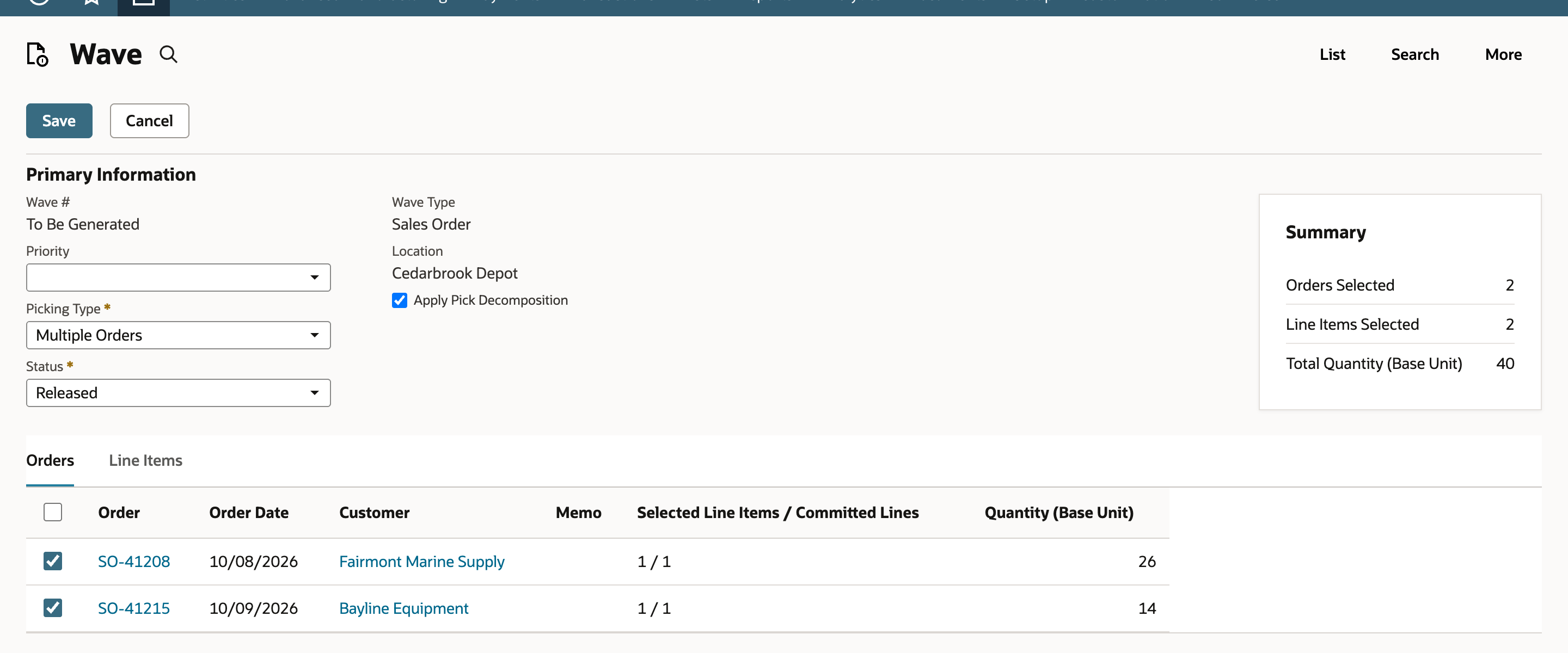Screen dimensions: 1568x653
Task: Open the magnifier search beside Wave title
Action: pyautogui.click(x=169, y=55)
